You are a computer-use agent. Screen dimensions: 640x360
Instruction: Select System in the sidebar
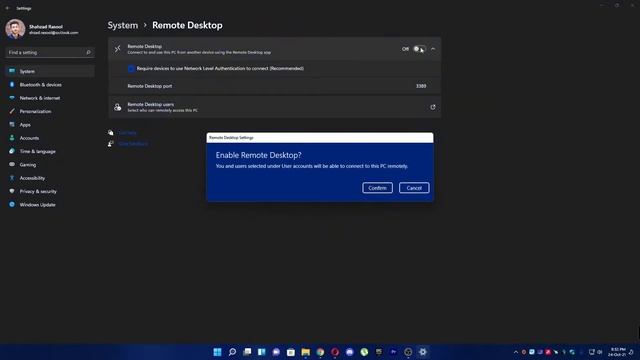(x=49, y=71)
